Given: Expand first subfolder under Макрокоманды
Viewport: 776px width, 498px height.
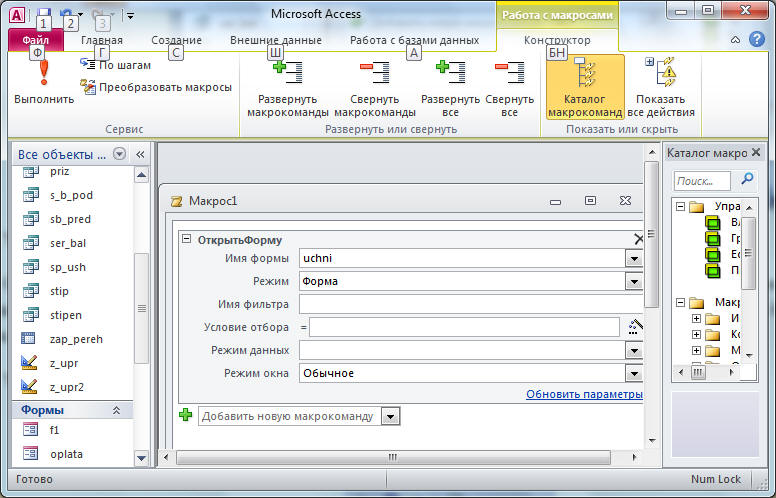Looking at the screenshot, I should 696,318.
